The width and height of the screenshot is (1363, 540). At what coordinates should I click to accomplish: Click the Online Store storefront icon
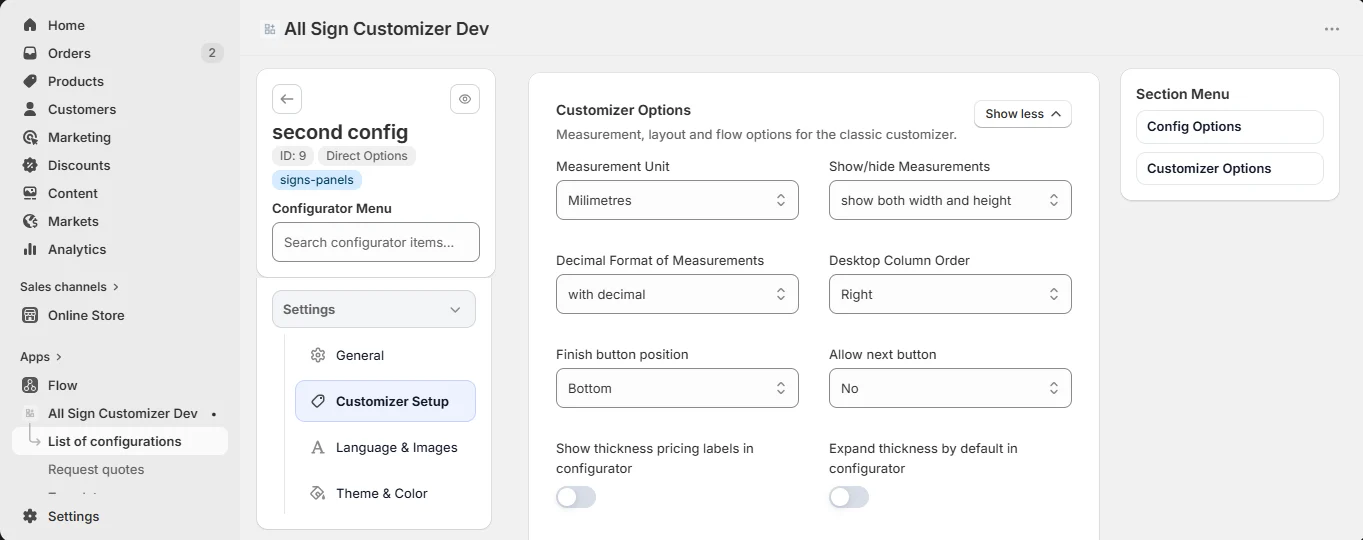[30, 315]
